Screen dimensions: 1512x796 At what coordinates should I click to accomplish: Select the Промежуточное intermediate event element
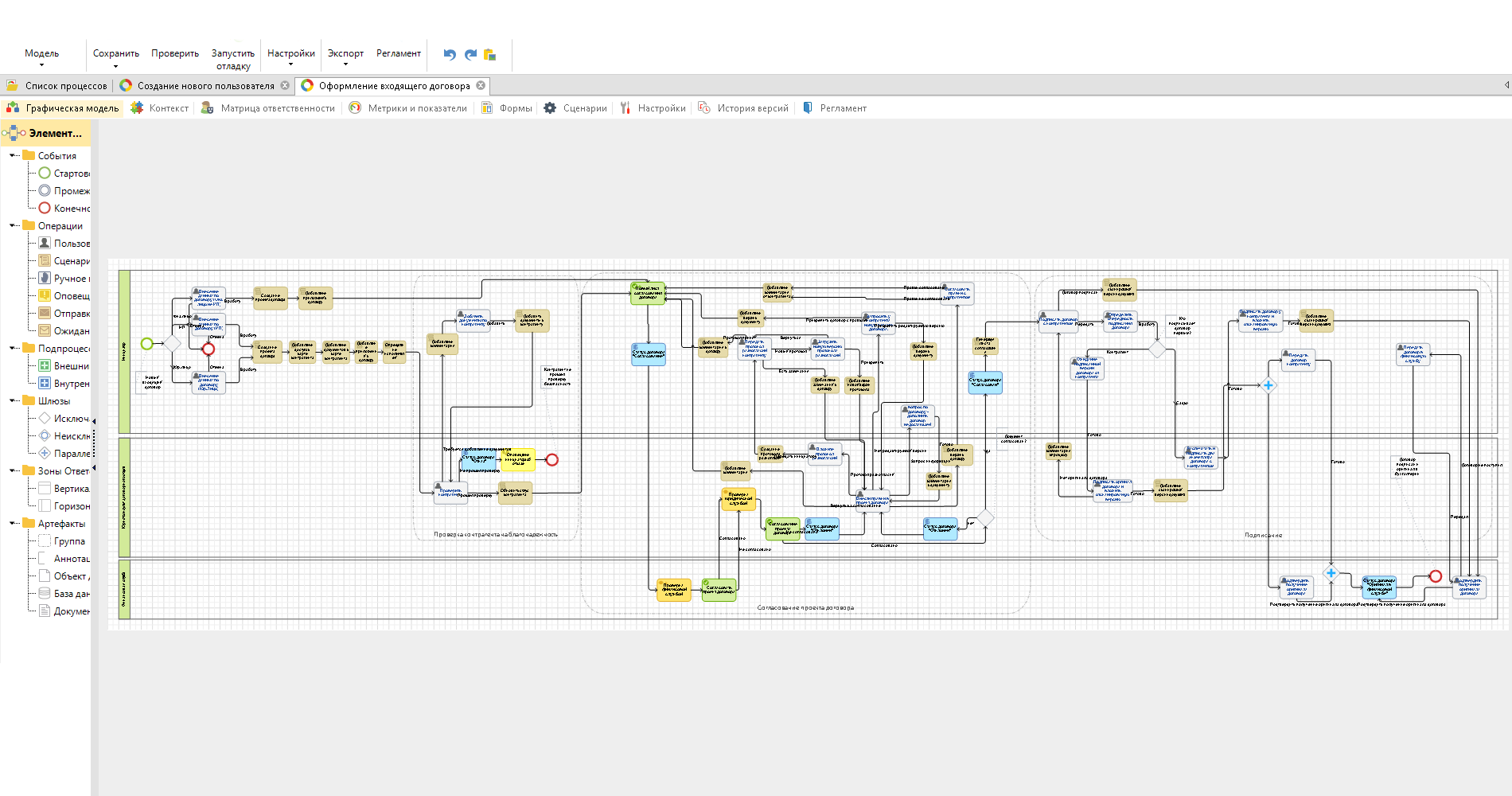[64, 190]
